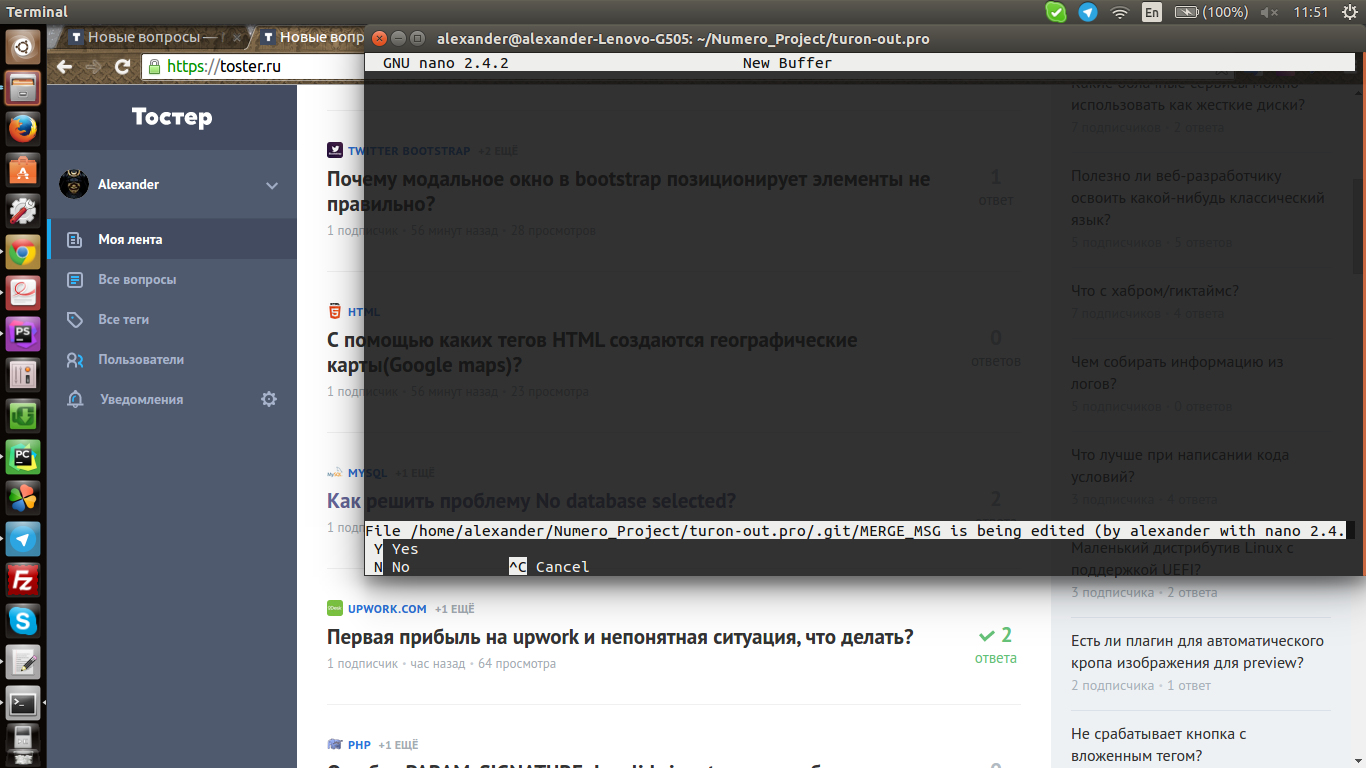Open Маленький дистрибутив Linux question link
Image resolution: width=1366 pixels, height=768 pixels.
click(x=1183, y=559)
